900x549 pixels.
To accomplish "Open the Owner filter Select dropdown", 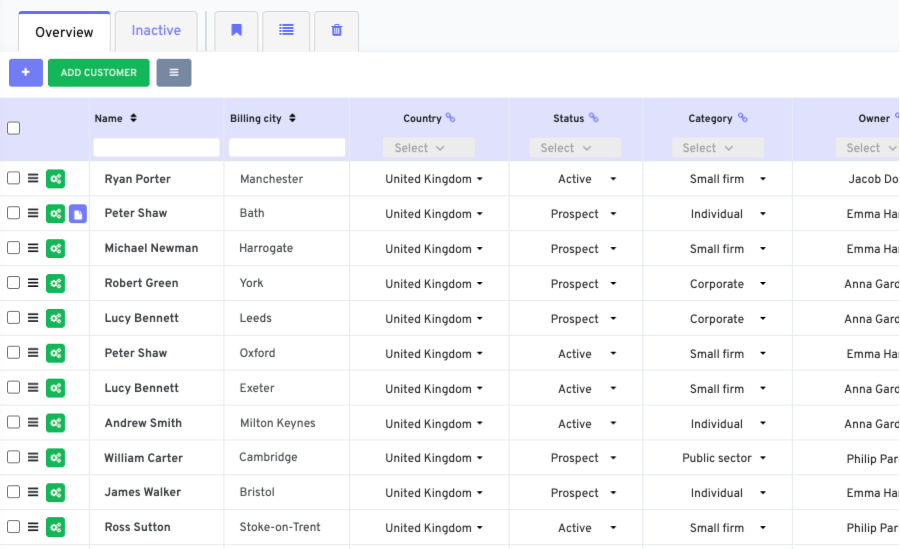I will [x=868, y=148].
